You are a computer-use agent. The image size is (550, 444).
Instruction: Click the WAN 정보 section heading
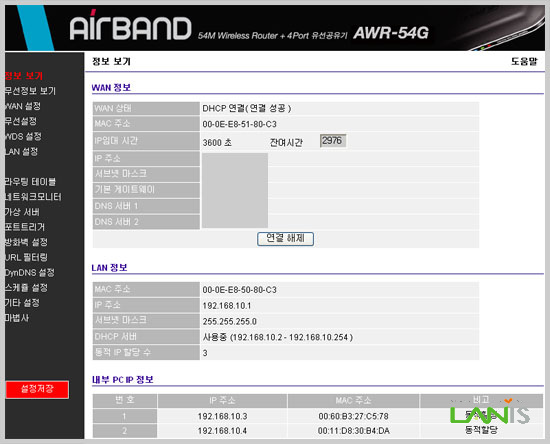tap(111, 87)
